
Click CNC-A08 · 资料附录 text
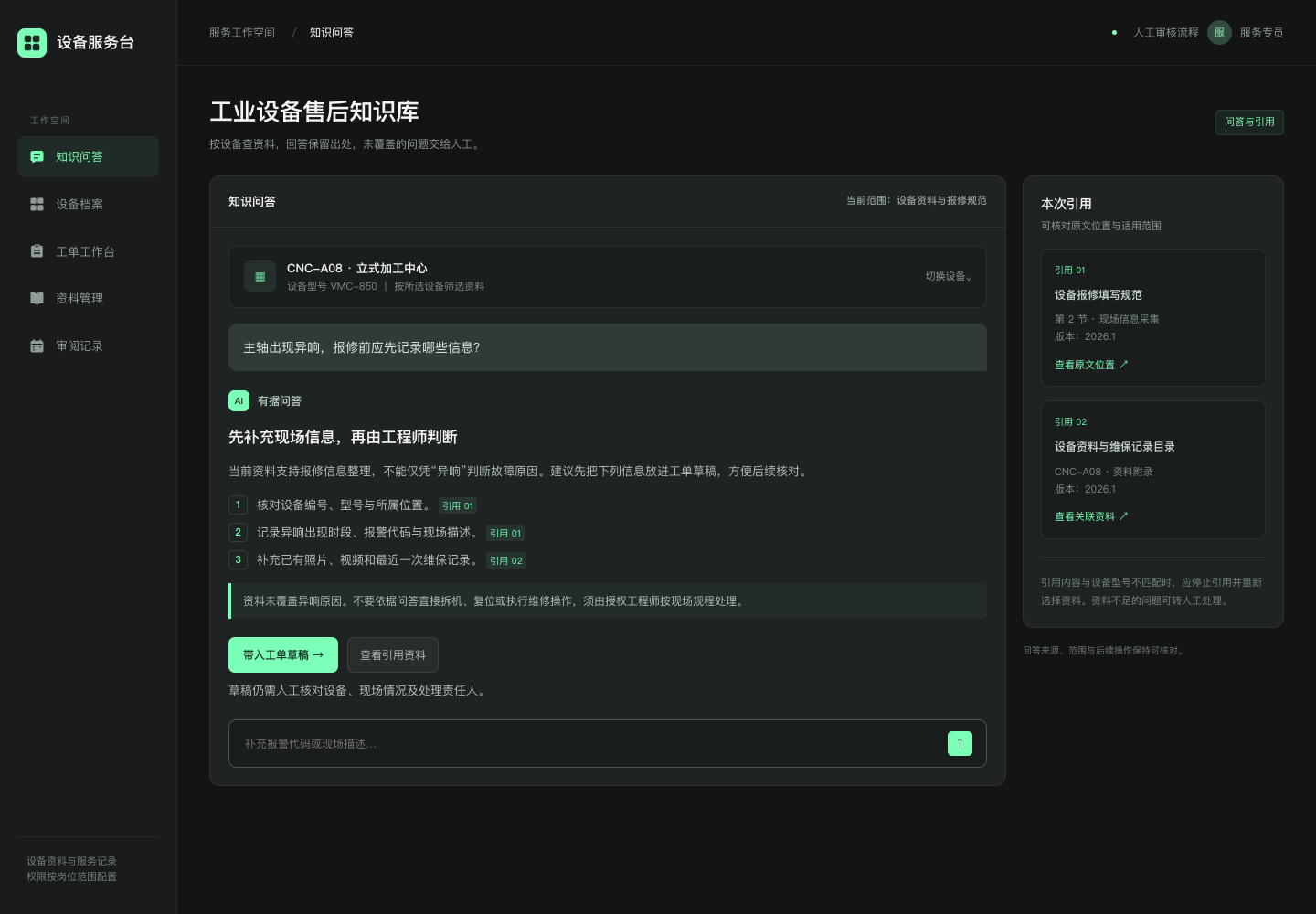point(1104,472)
